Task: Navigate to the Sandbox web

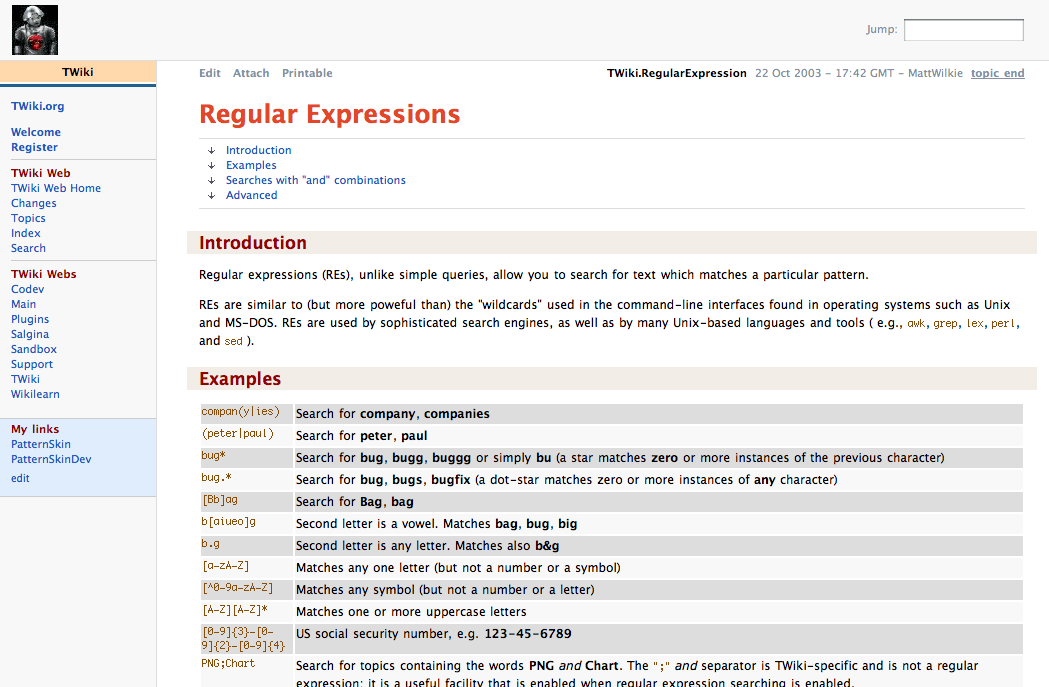Action: coord(34,349)
